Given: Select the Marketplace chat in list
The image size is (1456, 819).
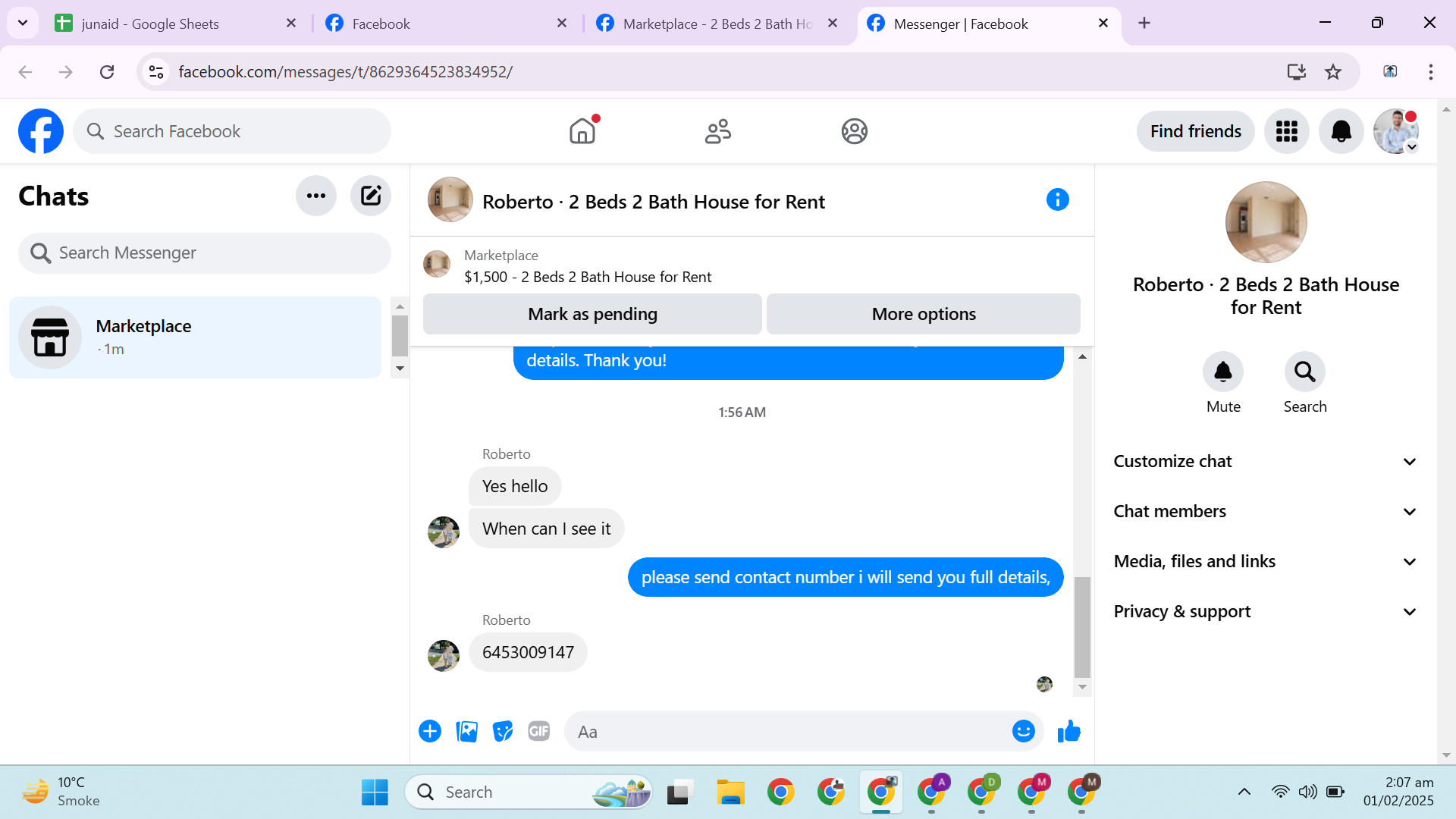Looking at the screenshot, I should tap(195, 337).
